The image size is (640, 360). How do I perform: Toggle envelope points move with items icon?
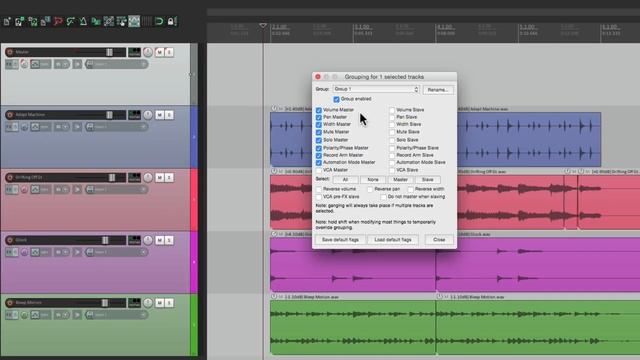point(134,21)
